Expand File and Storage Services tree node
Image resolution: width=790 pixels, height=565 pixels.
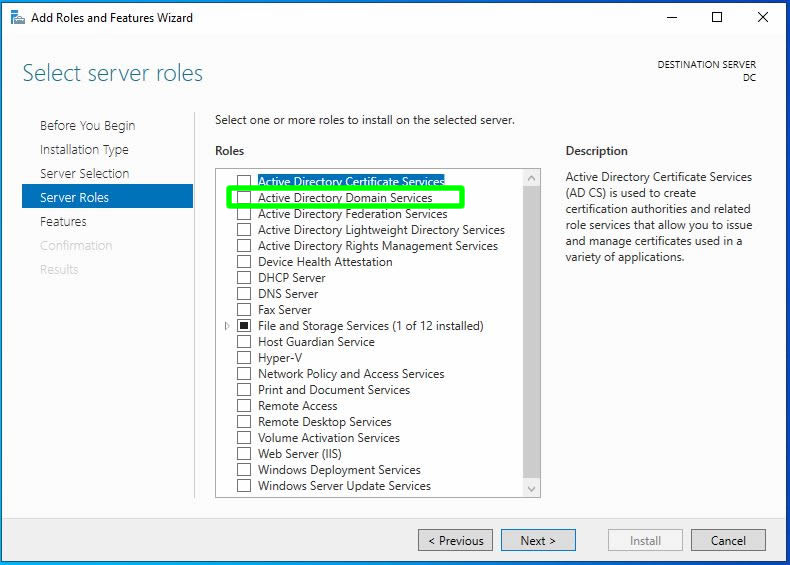(x=227, y=326)
